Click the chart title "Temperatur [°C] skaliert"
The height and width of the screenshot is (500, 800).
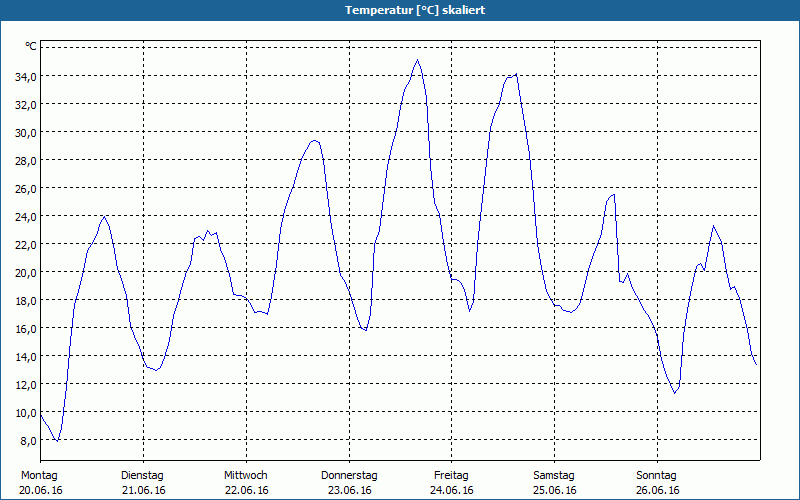(x=415, y=10)
